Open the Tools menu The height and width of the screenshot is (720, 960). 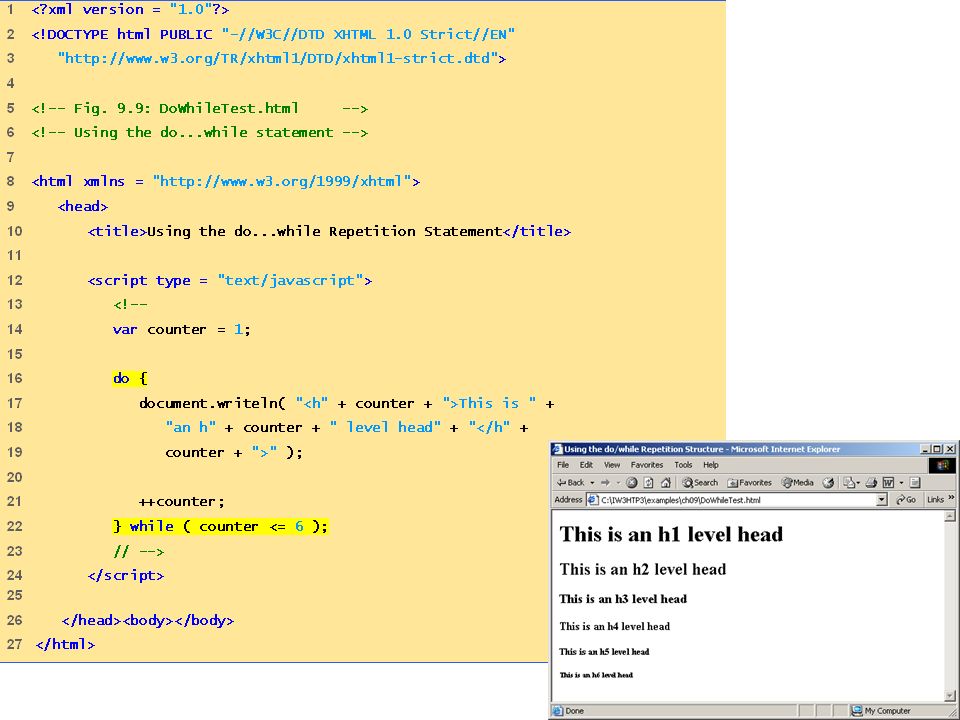[x=683, y=465]
